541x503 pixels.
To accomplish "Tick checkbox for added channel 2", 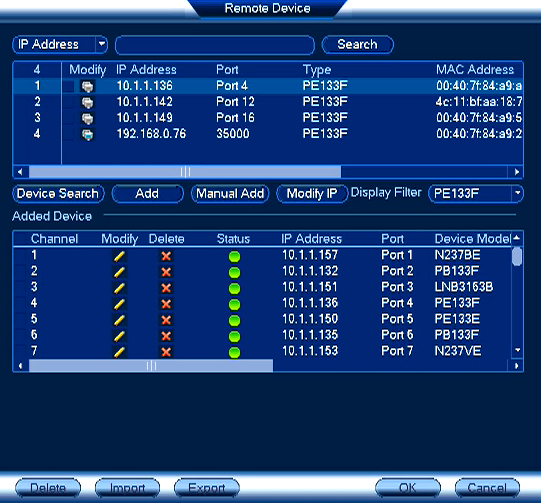I will tap(20, 272).
